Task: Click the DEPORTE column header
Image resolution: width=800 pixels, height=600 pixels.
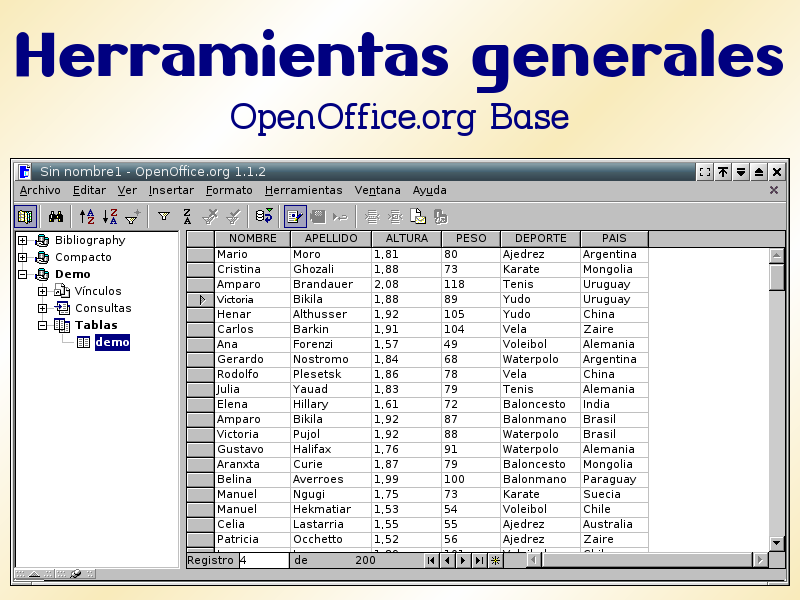Action: click(540, 239)
